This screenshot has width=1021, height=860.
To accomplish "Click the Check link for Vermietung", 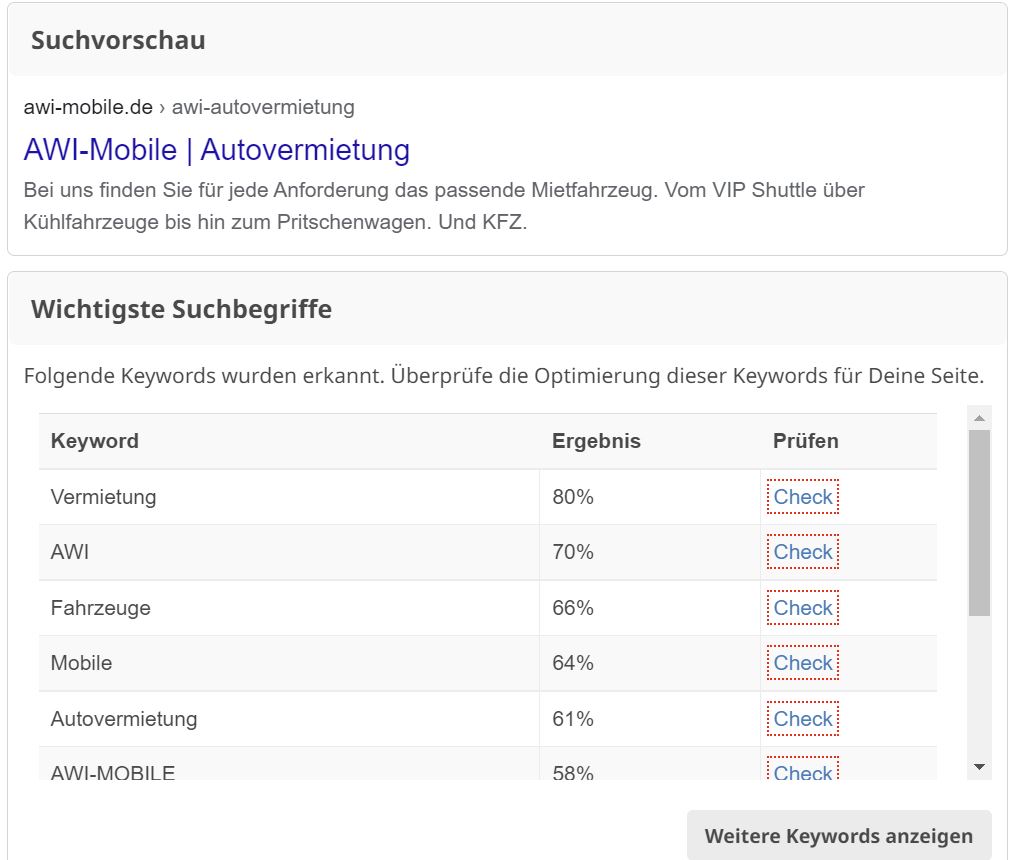I will coord(802,497).
